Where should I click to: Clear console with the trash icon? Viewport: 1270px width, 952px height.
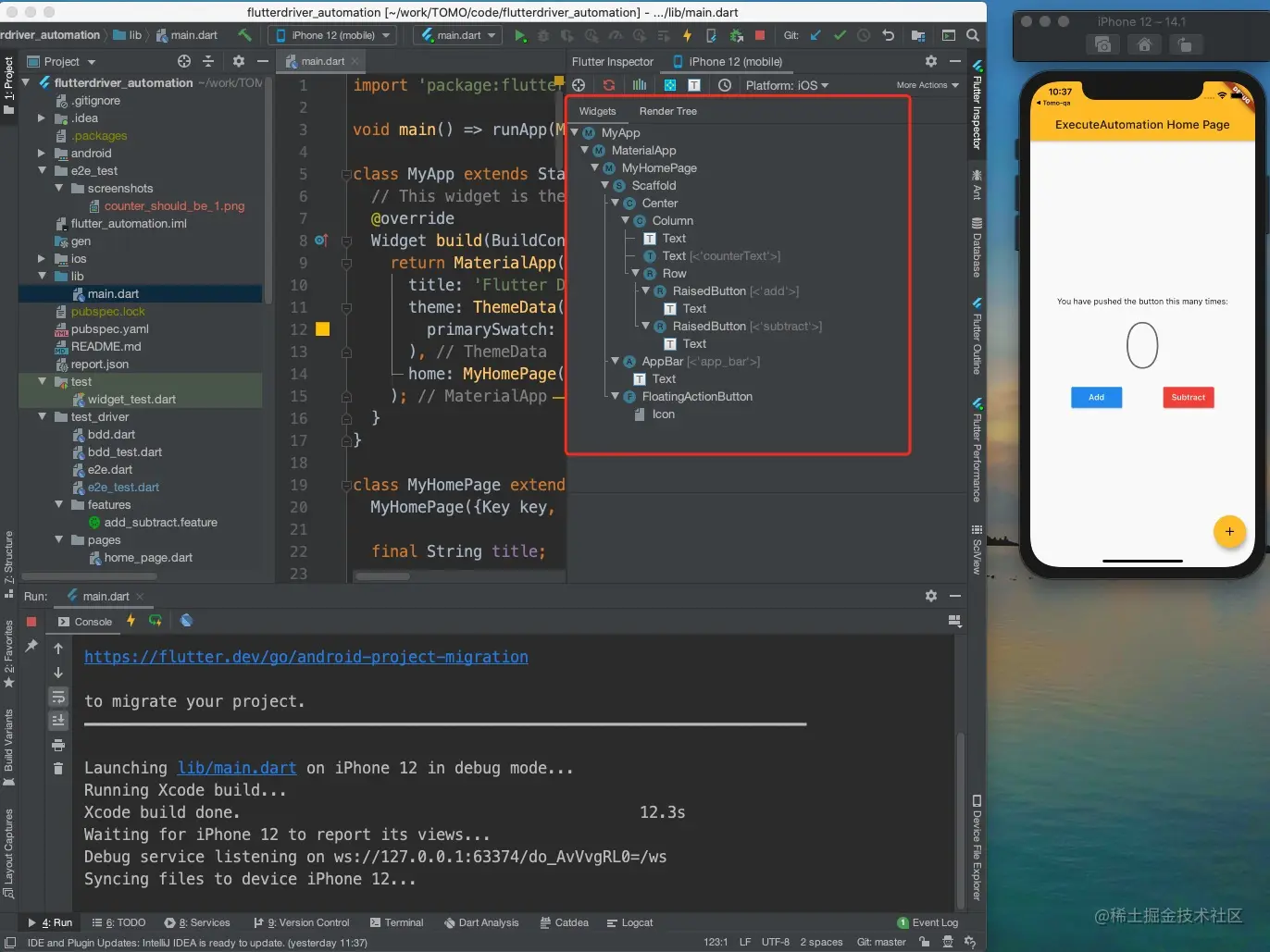click(x=58, y=769)
